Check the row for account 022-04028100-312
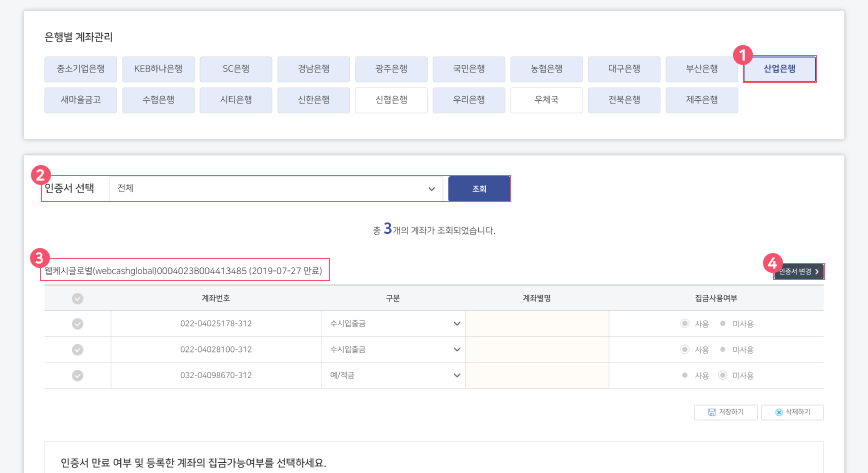The width and height of the screenshot is (868, 473). tap(77, 349)
